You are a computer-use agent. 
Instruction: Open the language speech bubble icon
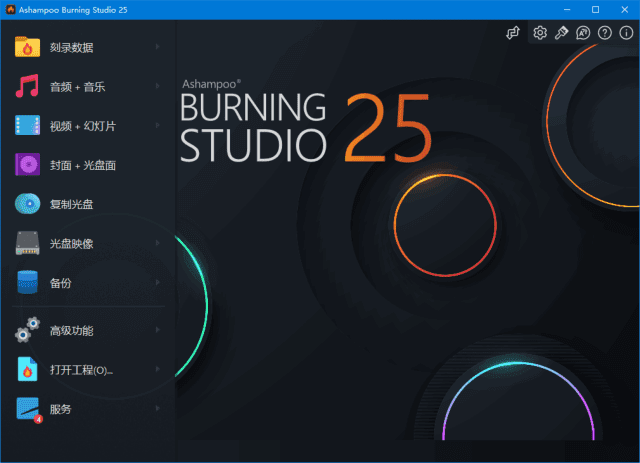pos(583,33)
